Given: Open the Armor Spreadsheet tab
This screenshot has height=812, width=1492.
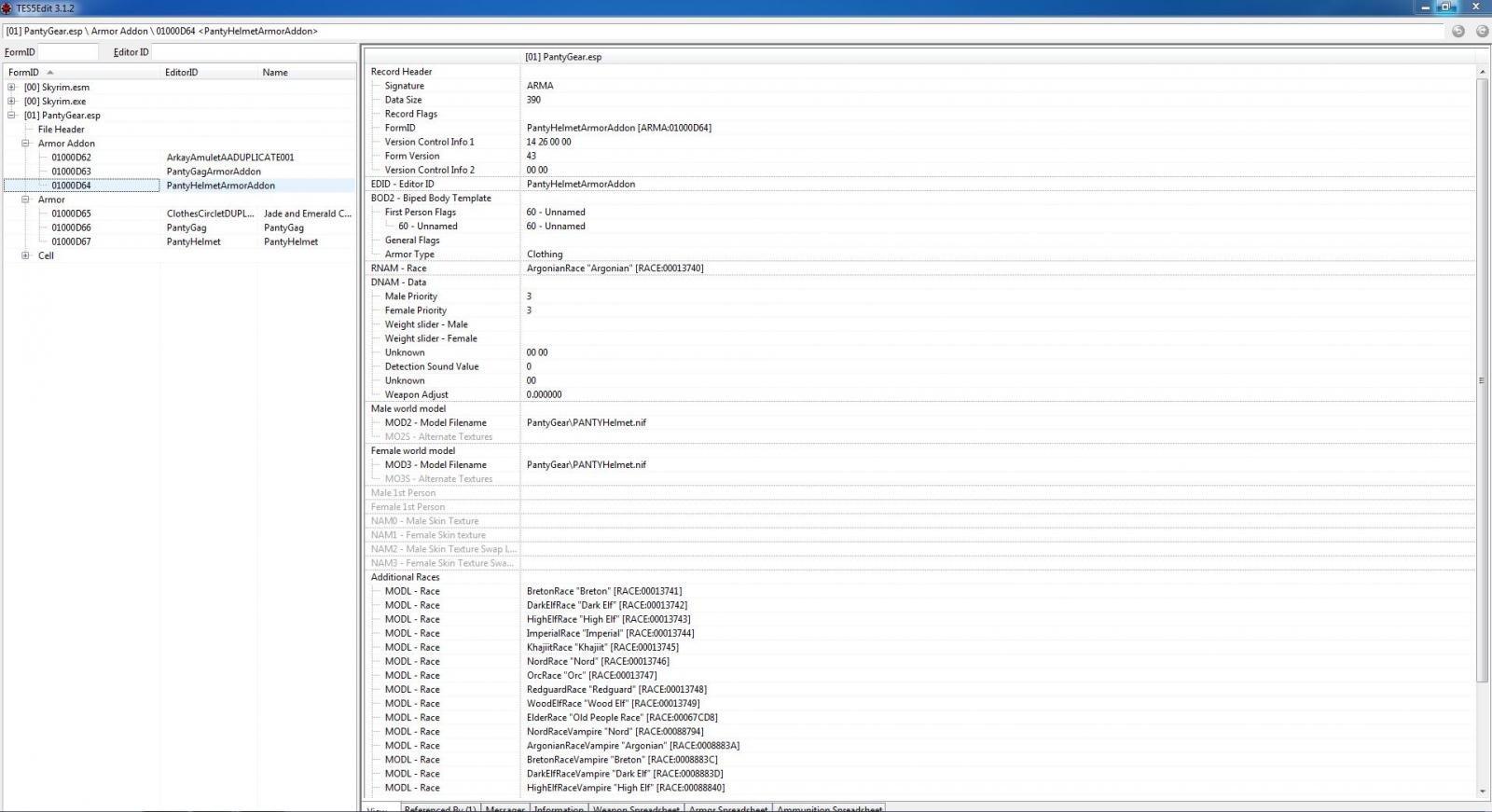Looking at the screenshot, I should [x=728, y=807].
